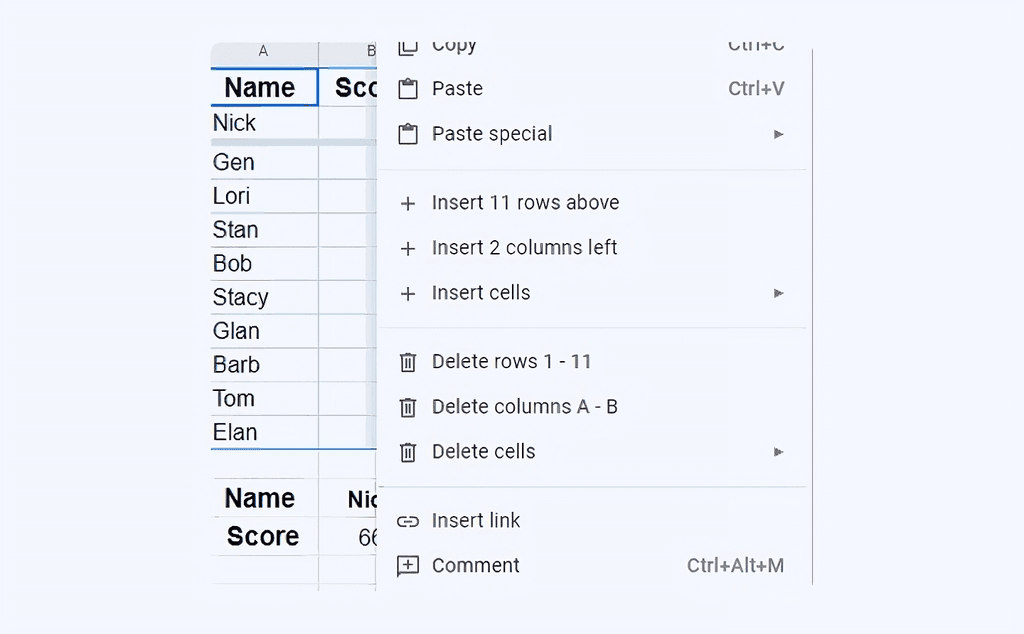Image resolution: width=1024 pixels, height=634 pixels.
Task: Expand the Paste special submenu arrow
Action: tap(778, 133)
